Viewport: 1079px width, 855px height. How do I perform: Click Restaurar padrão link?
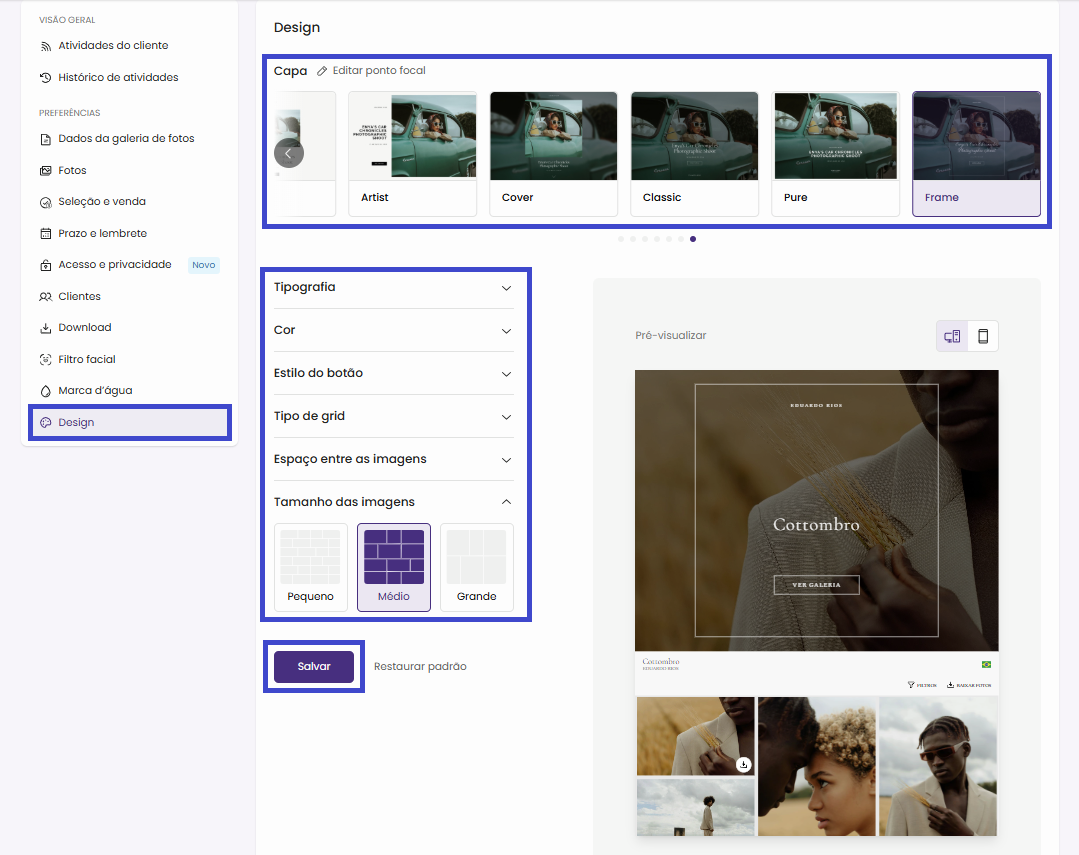coord(420,667)
